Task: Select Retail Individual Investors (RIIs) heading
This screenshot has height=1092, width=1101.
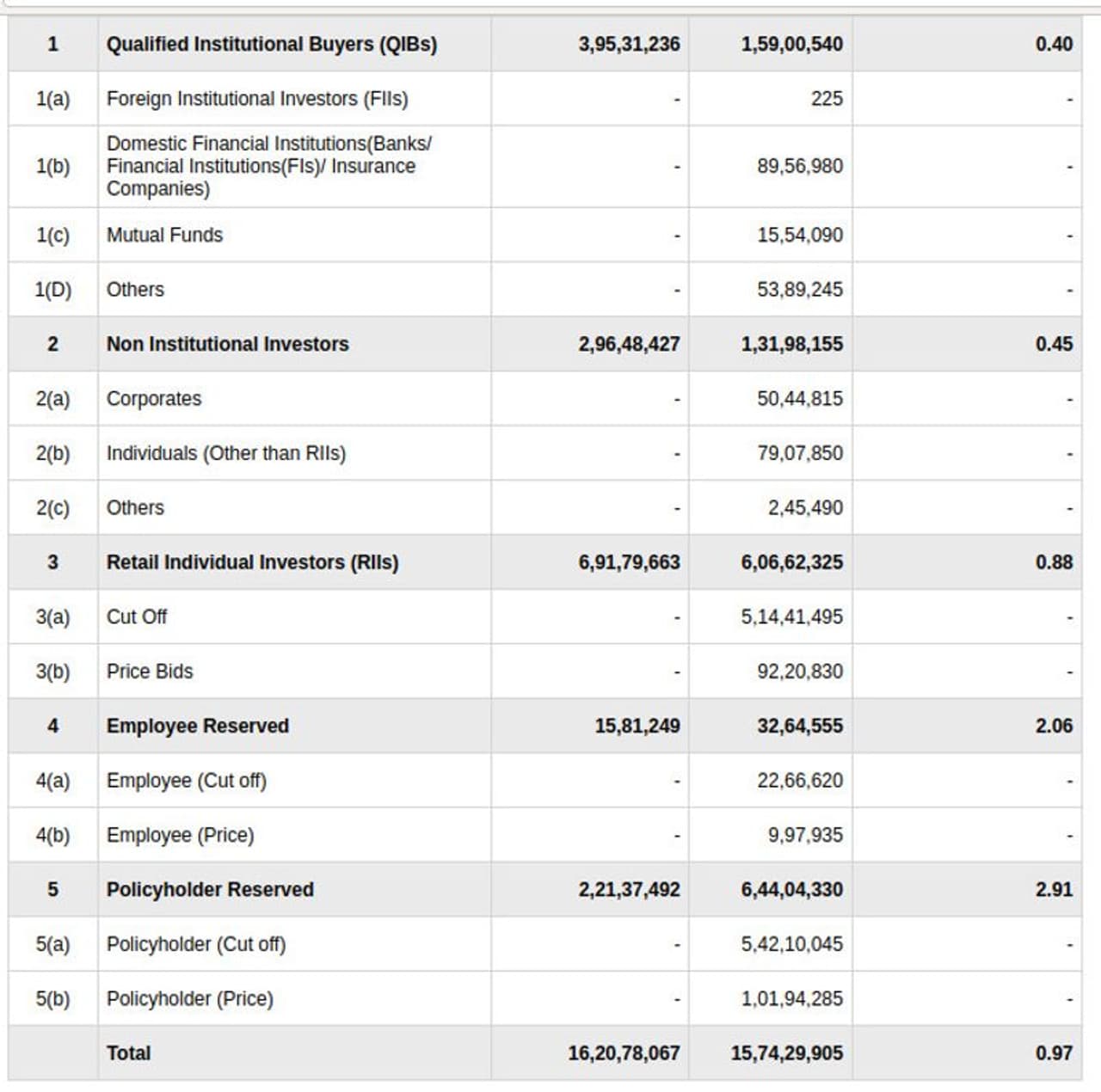Action: click(x=252, y=562)
